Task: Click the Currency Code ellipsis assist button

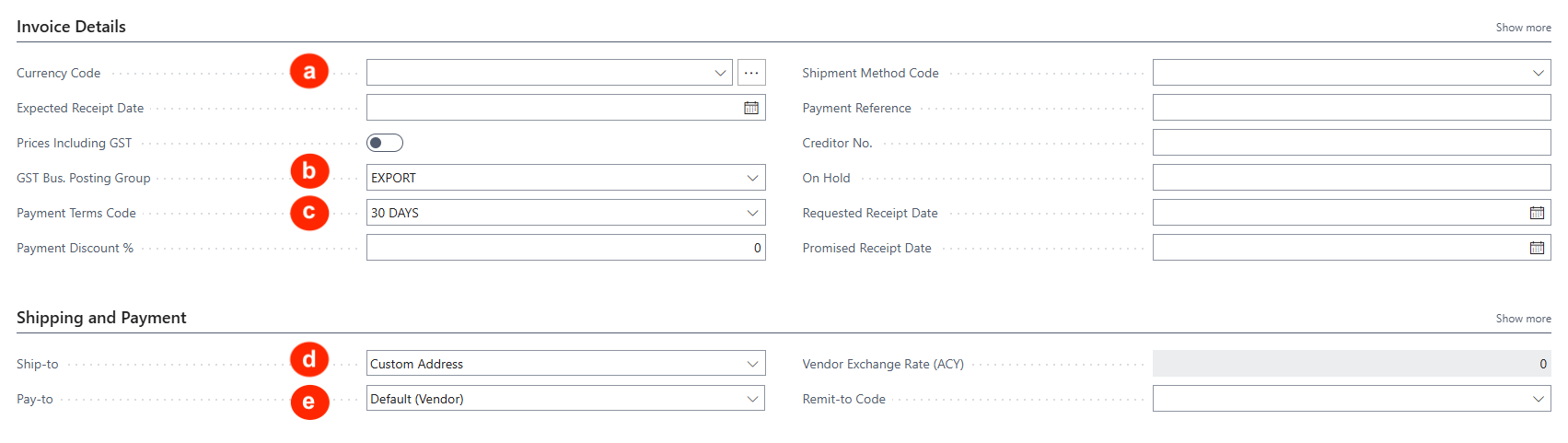Action: pos(751,73)
